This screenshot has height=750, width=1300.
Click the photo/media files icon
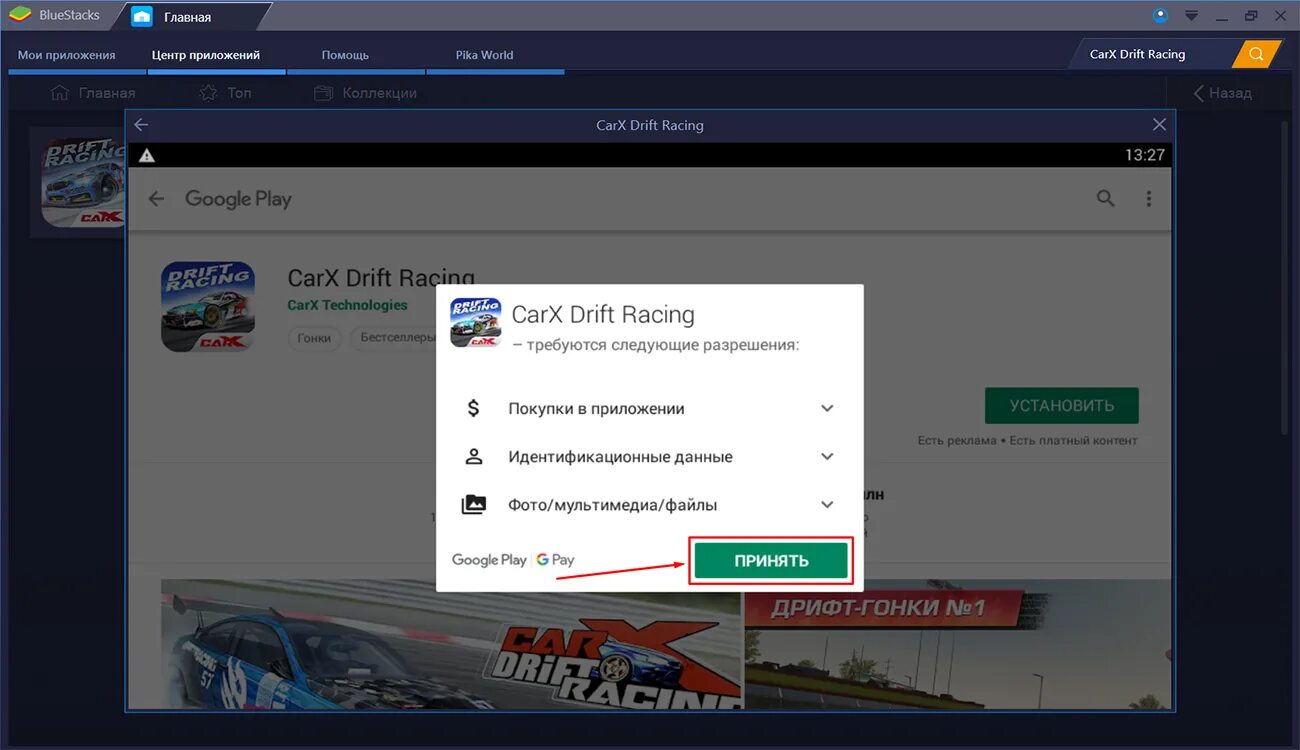point(474,505)
